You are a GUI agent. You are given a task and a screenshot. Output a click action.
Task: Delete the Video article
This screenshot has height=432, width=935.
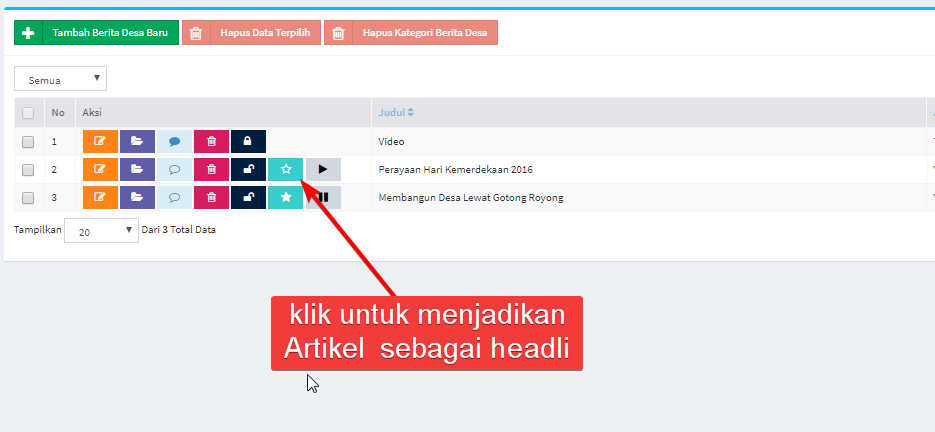pyautogui.click(x=211, y=141)
